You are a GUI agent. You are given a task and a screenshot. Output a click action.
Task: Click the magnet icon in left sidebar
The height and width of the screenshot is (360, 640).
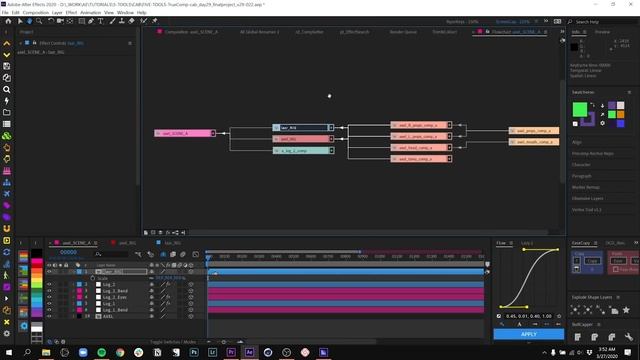tap(7, 229)
